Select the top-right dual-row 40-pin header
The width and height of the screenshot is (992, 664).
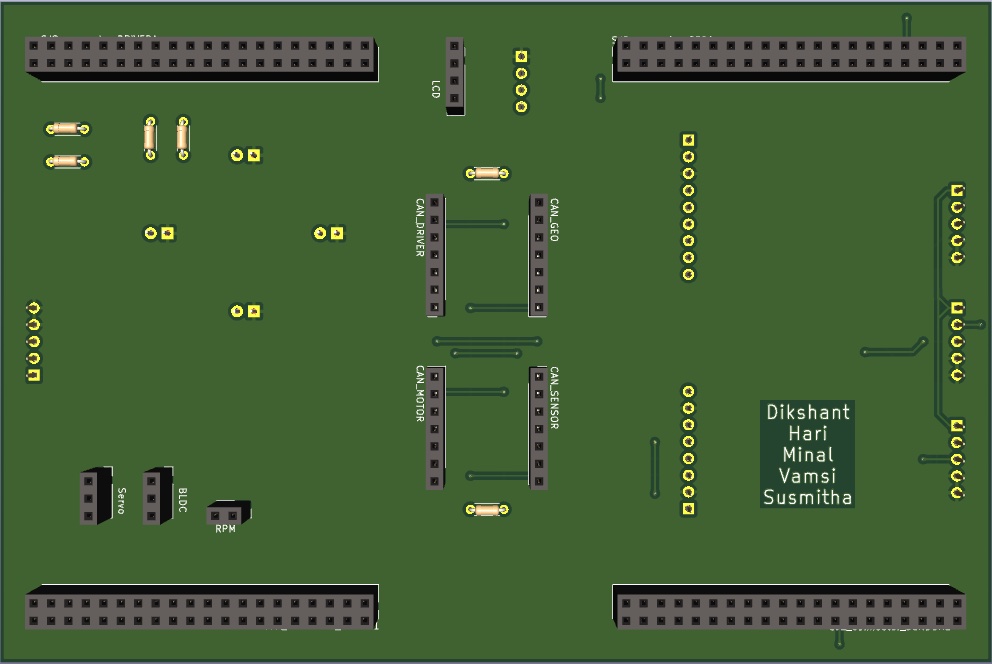pos(789,58)
